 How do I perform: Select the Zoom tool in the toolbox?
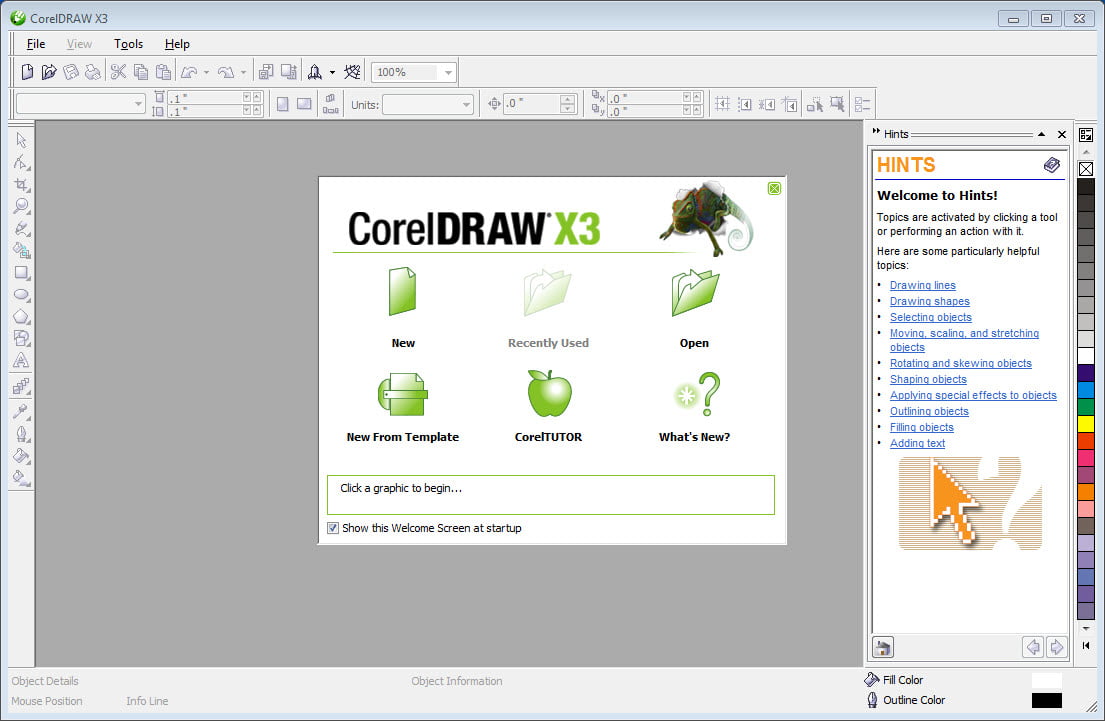pyautogui.click(x=21, y=207)
